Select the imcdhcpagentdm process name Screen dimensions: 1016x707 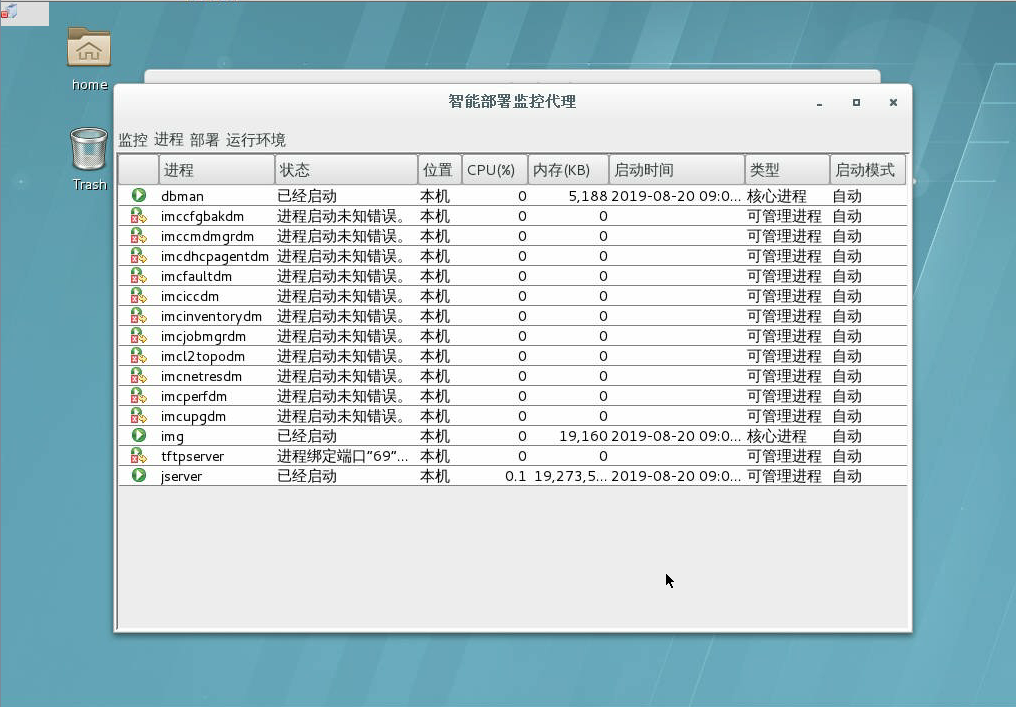(x=214, y=256)
